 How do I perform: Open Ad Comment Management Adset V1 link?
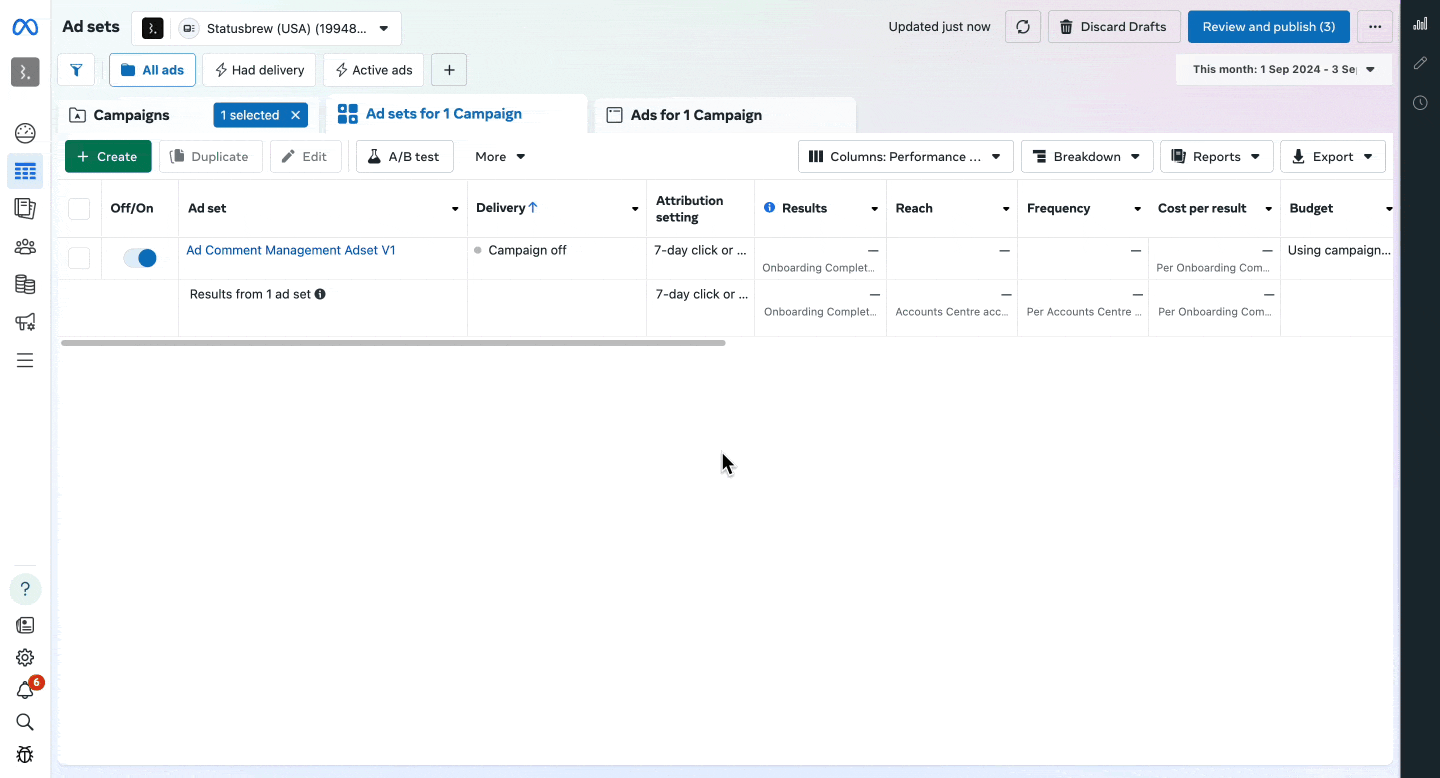(290, 250)
